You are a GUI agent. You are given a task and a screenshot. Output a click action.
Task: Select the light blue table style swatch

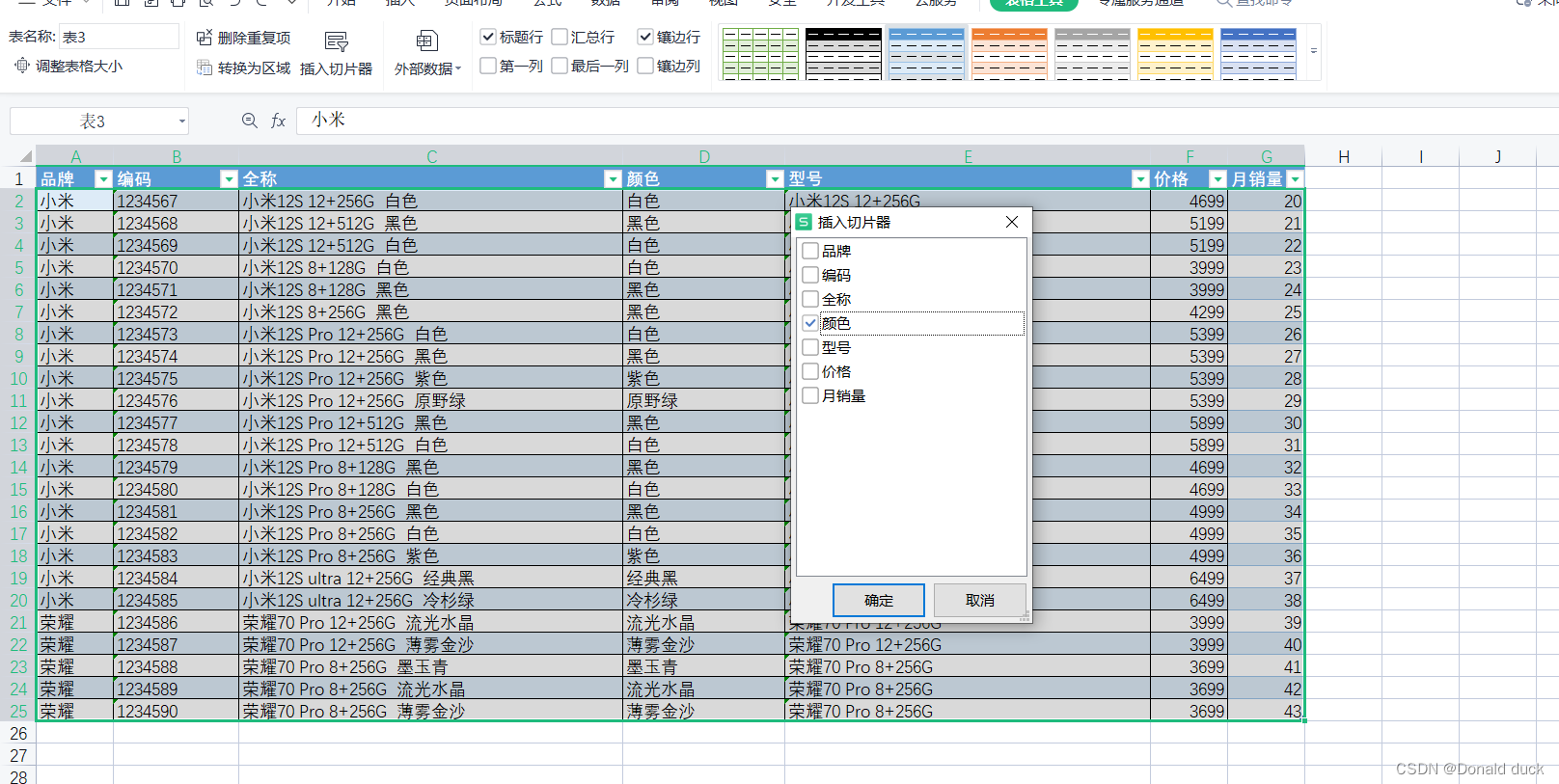pyautogui.click(x=926, y=54)
